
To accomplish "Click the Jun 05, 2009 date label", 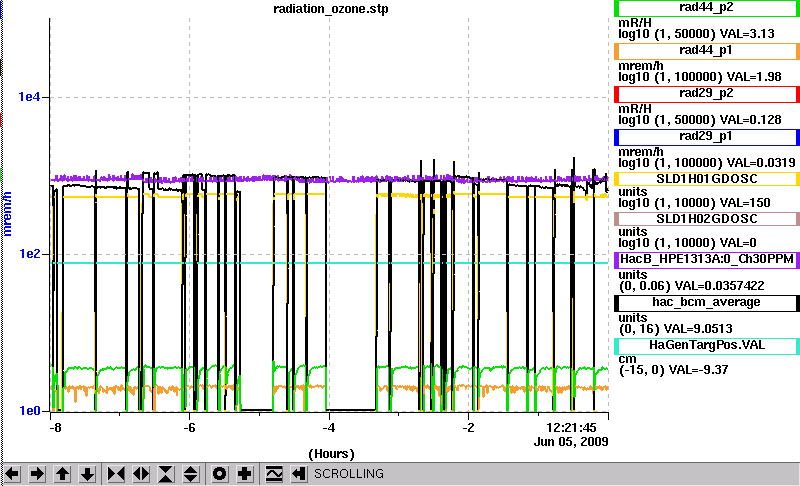I will (x=571, y=442).
